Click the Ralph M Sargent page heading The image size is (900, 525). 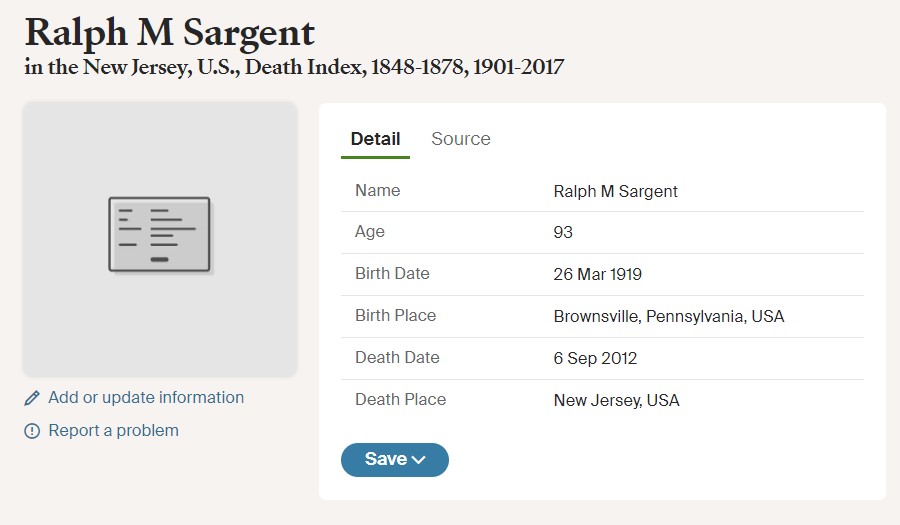pyautogui.click(x=170, y=32)
